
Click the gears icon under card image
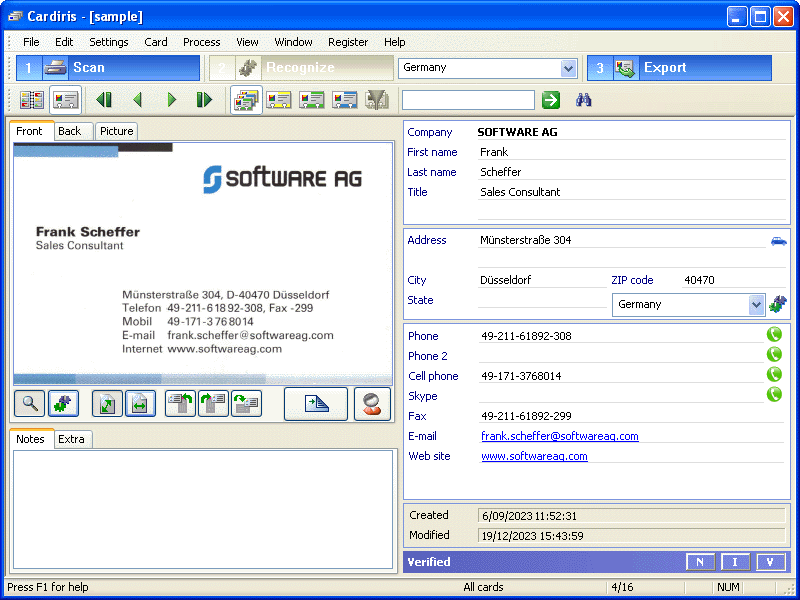(x=63, y=404)
